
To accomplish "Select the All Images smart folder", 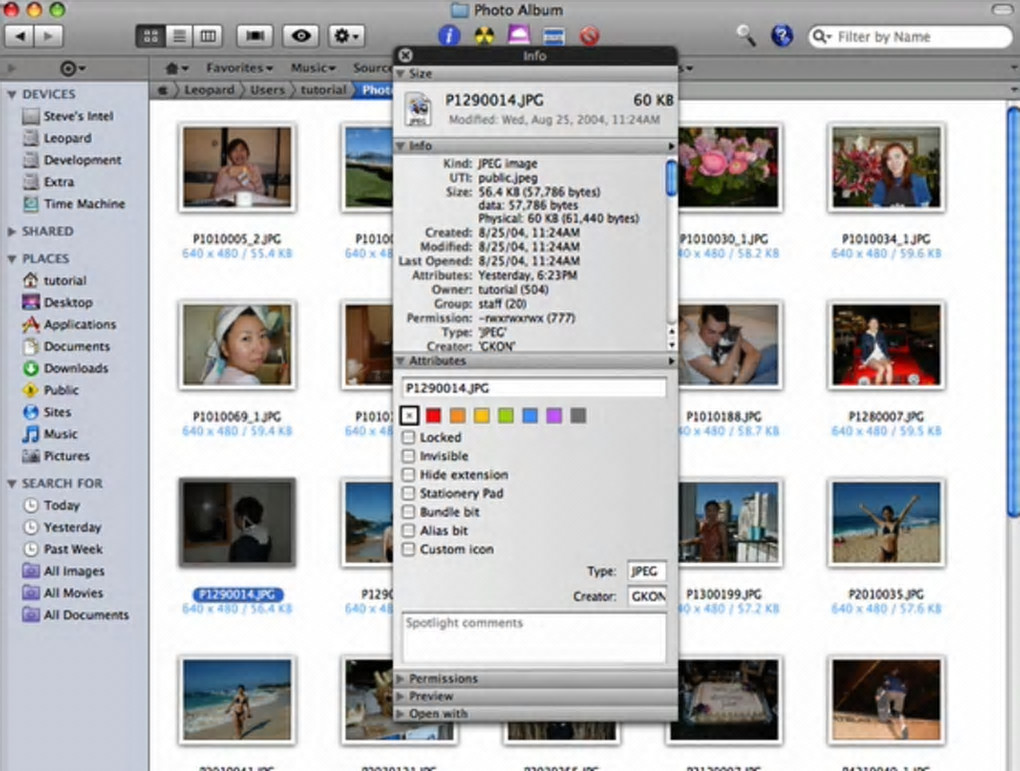I will click(x=63, y=571).
